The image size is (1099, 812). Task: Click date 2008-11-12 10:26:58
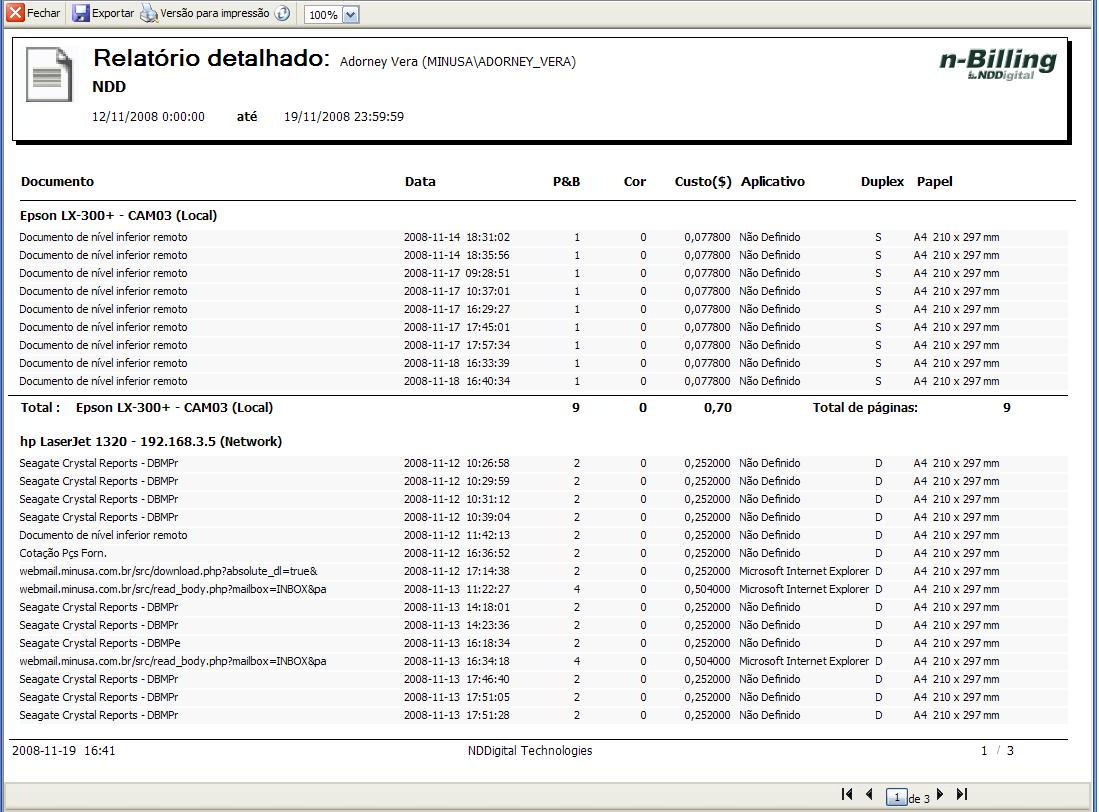pyautogui.click(x=457, y=463)
